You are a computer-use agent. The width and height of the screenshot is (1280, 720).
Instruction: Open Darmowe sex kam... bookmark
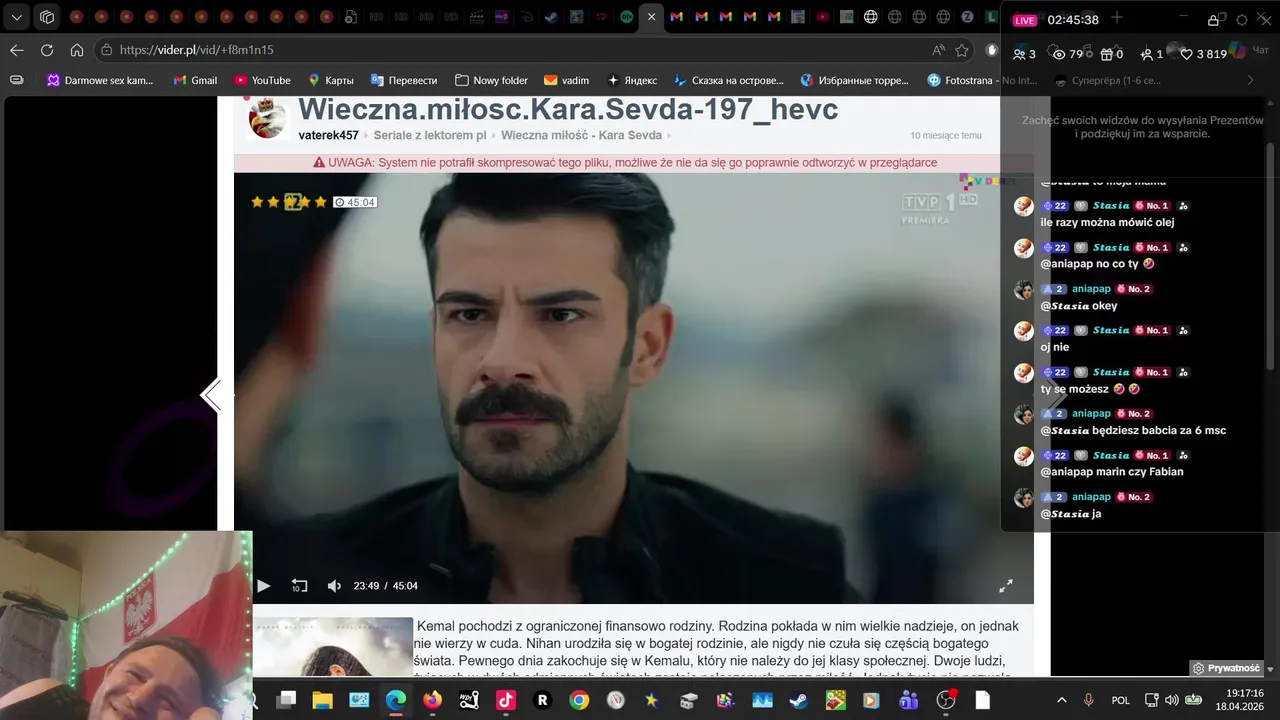tap(100, 80)
